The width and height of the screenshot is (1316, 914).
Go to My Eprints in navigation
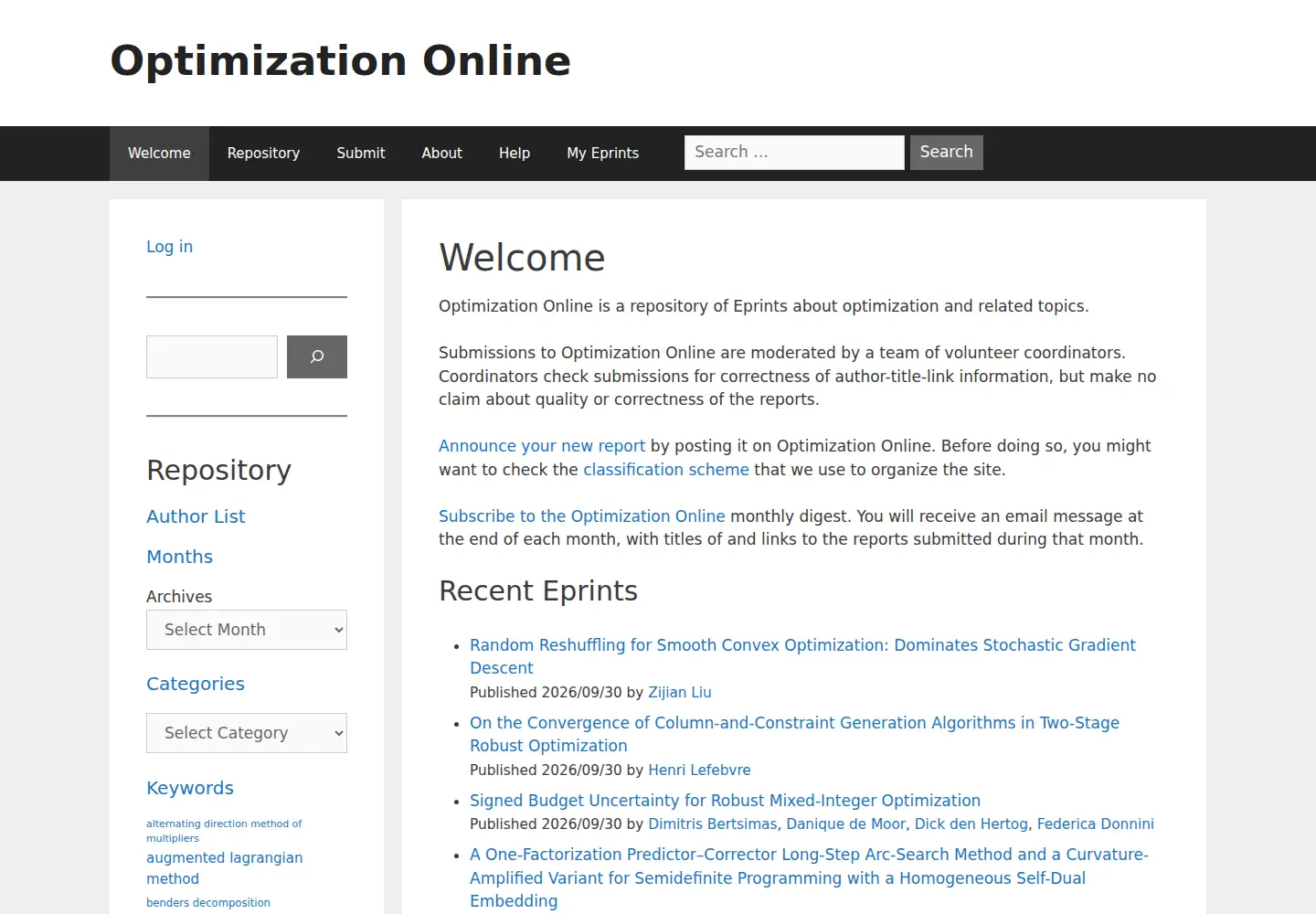[x=603, y=154]
